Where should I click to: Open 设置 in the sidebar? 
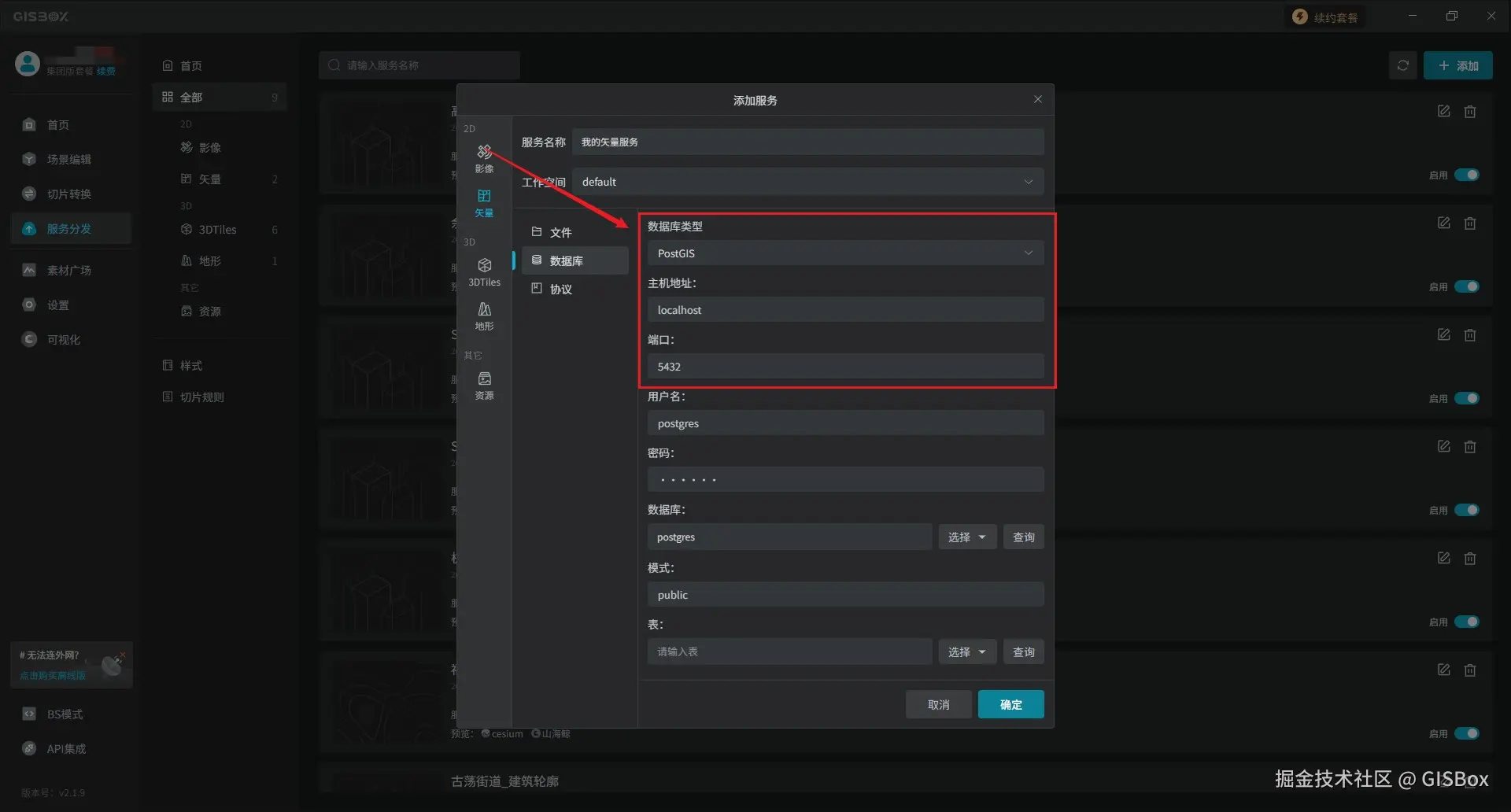click(x=71, y=304)
